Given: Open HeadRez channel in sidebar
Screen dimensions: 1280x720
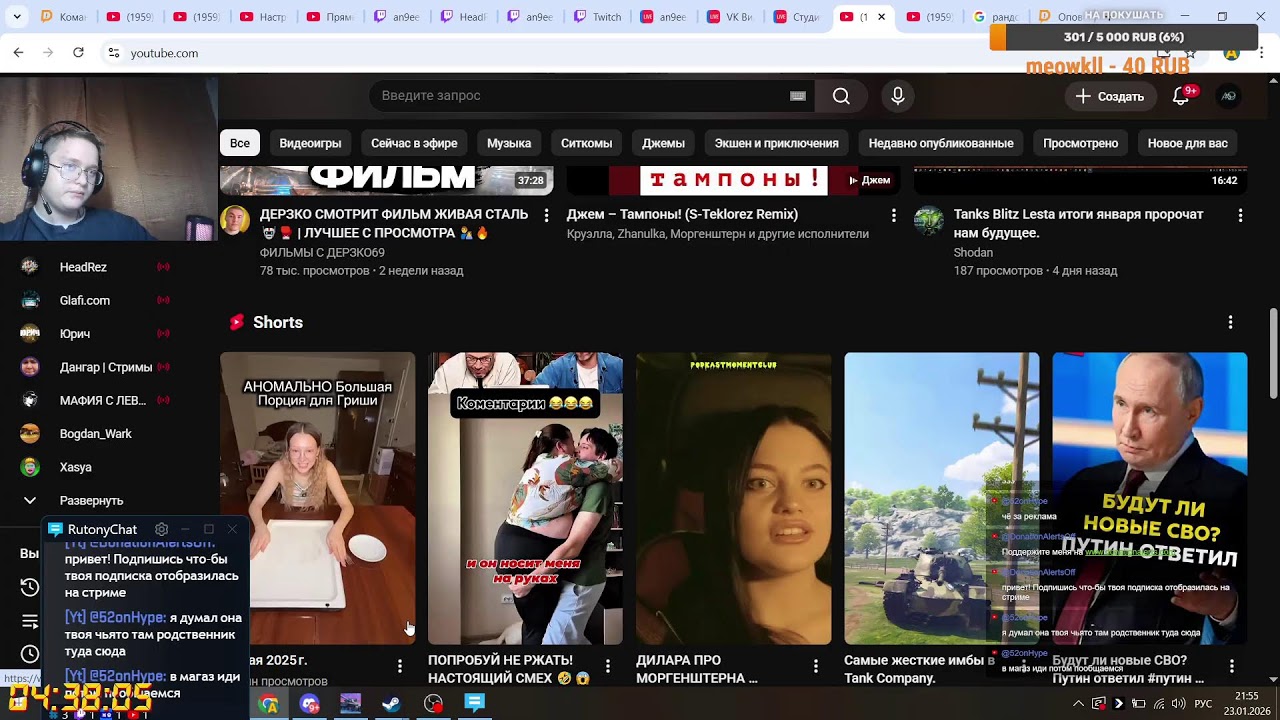Looking at the screenshot, I should tap(95, 267).
